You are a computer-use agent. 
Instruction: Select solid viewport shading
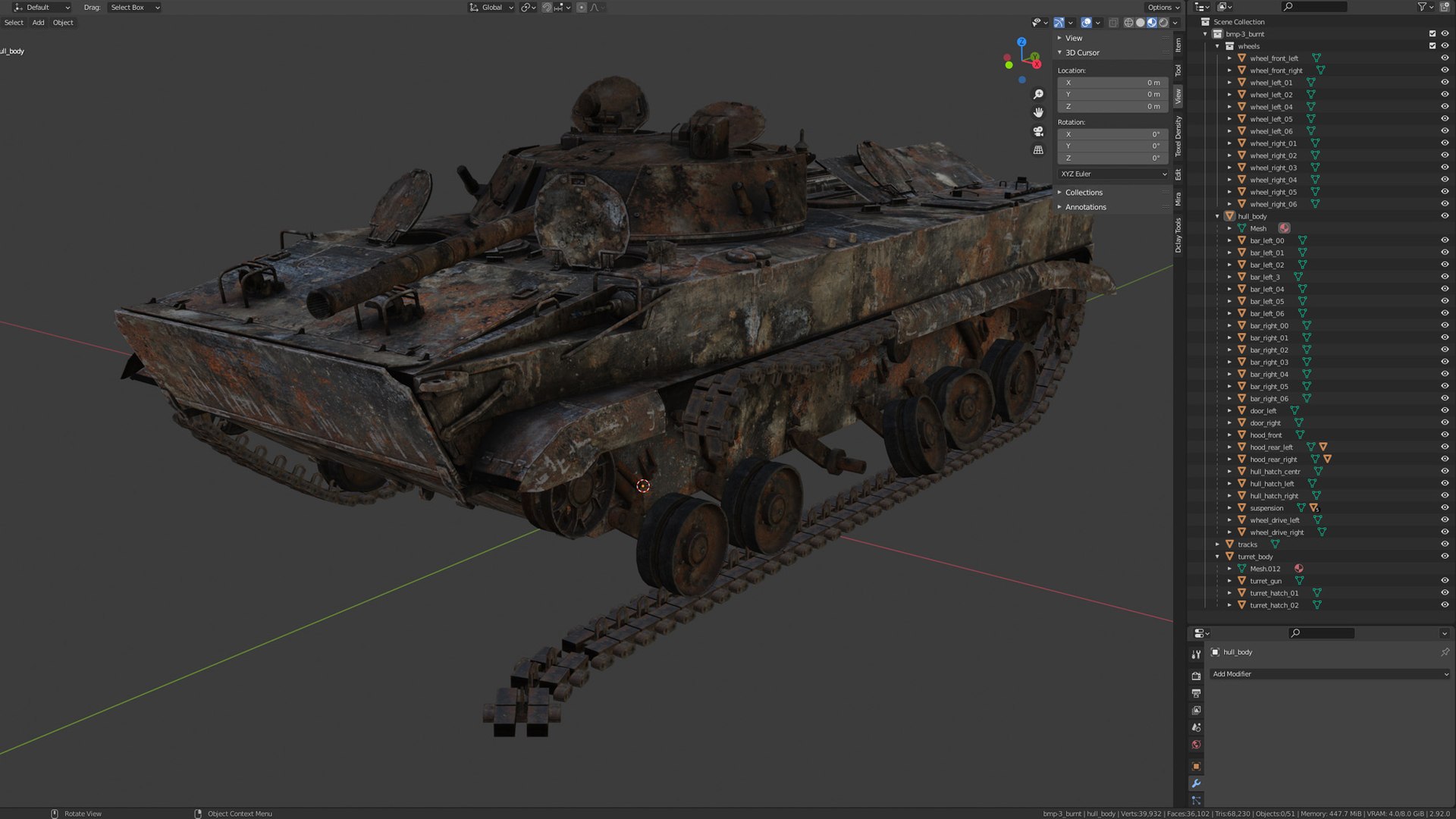[1140, 23]
